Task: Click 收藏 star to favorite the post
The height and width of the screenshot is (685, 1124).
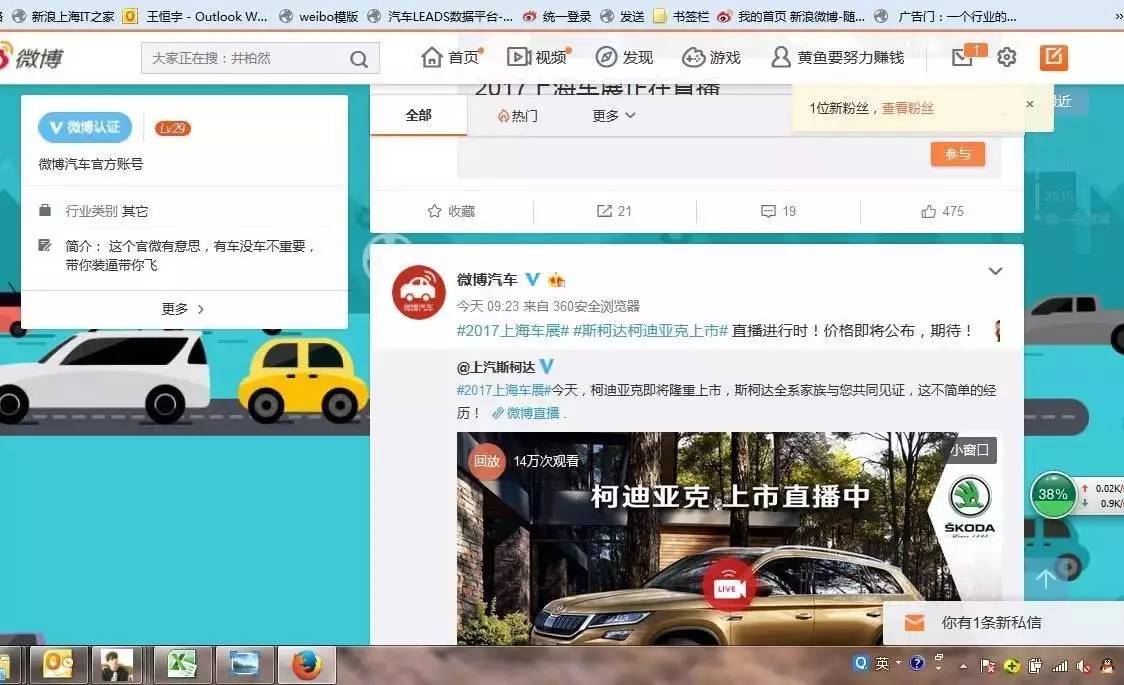Action: pyautogui.click(x=451, y=211)
